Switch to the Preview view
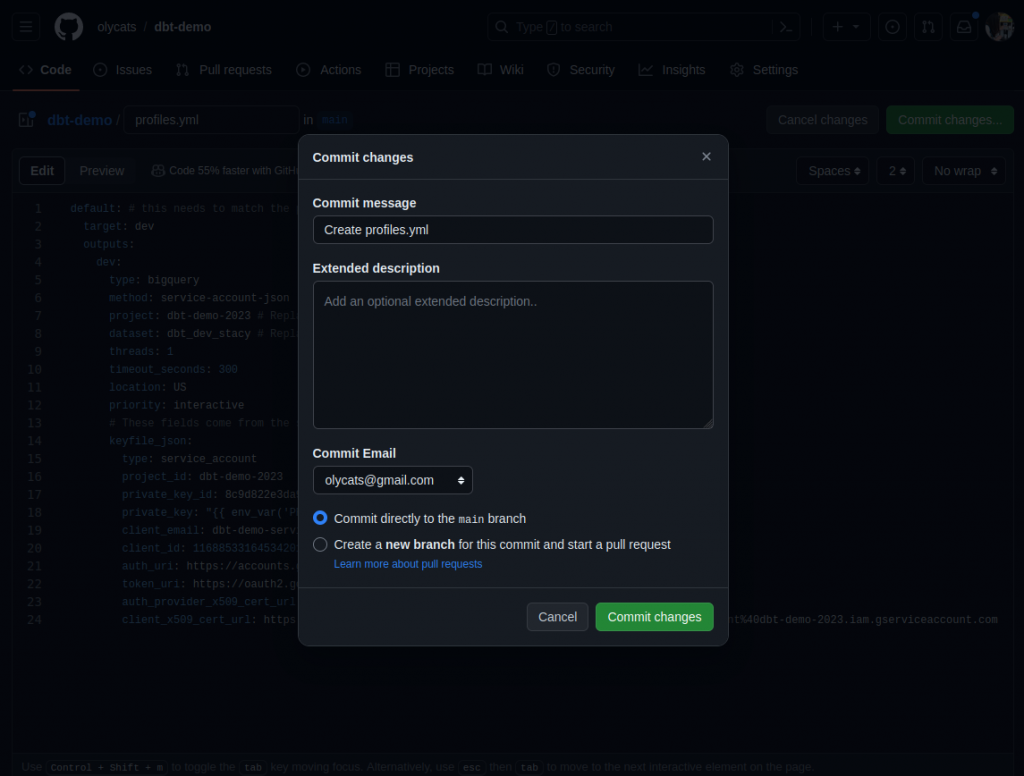This screenshot has width=1024, height=776. [102, 171]
